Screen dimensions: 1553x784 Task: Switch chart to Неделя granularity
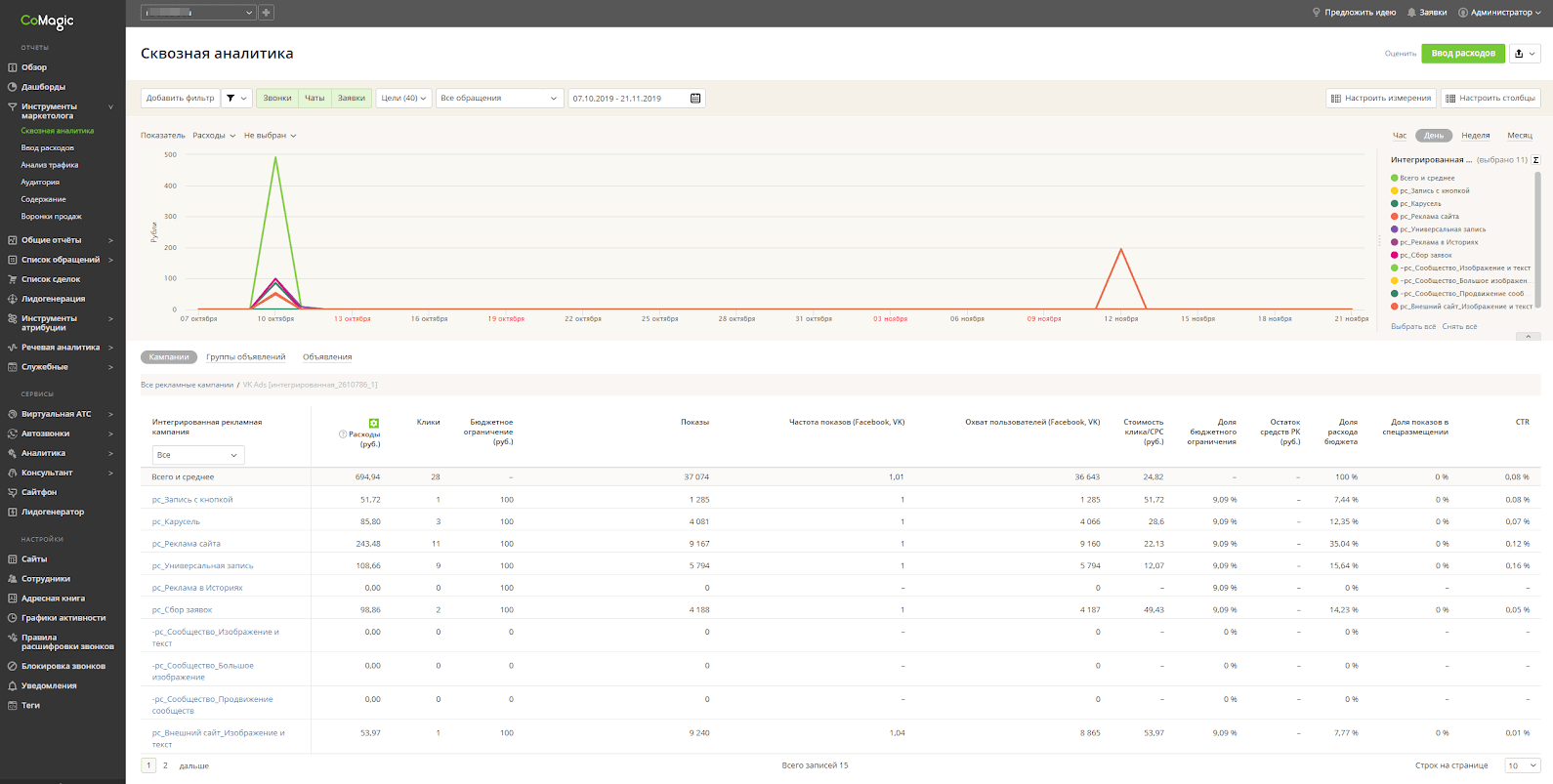point(1476,136)
